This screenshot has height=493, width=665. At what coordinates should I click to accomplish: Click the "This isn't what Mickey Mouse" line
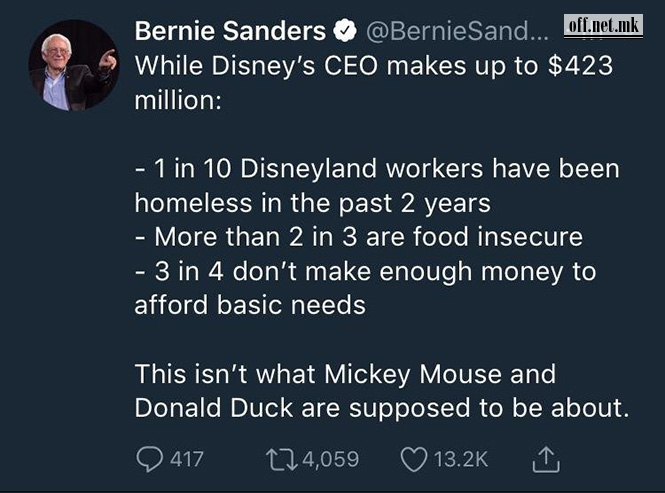pyautogui.click(x=345, y=374)
